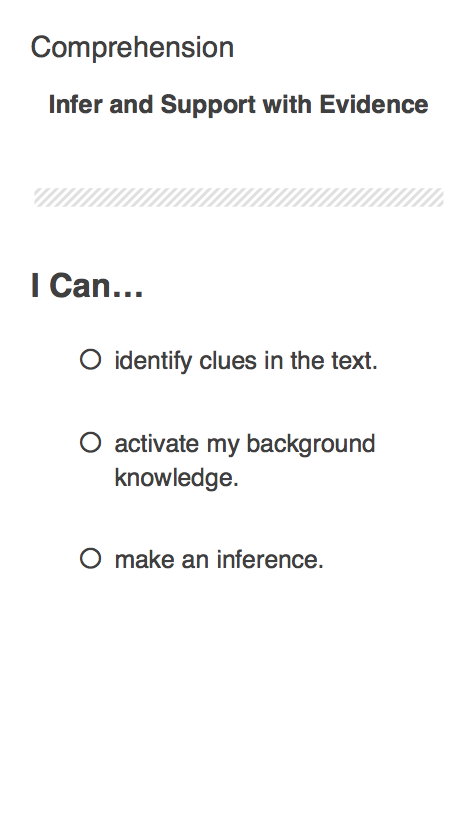Select the word activate in second item

click(157, 444)
